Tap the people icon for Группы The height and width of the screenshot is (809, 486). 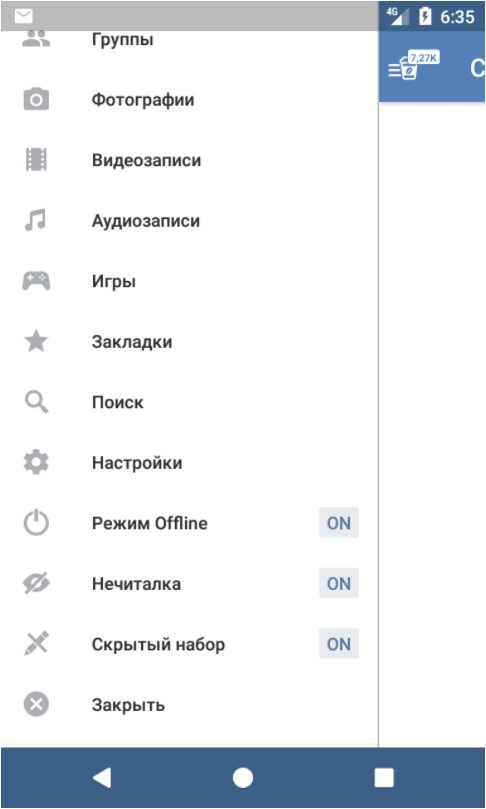point(36,39)
